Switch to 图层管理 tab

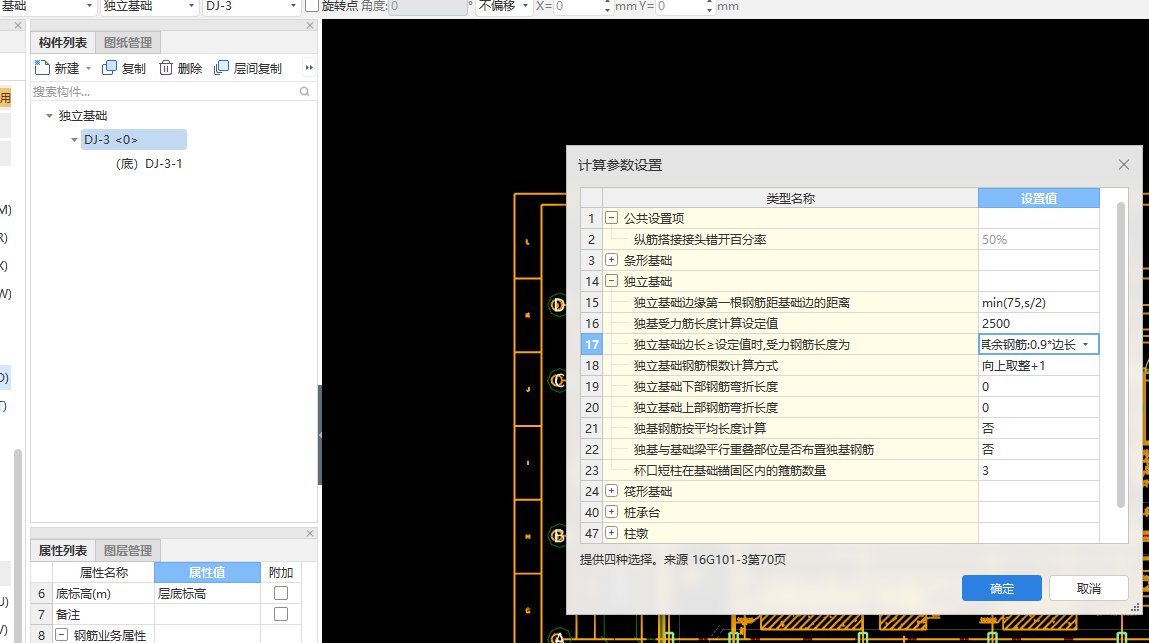tap(128, 551)
